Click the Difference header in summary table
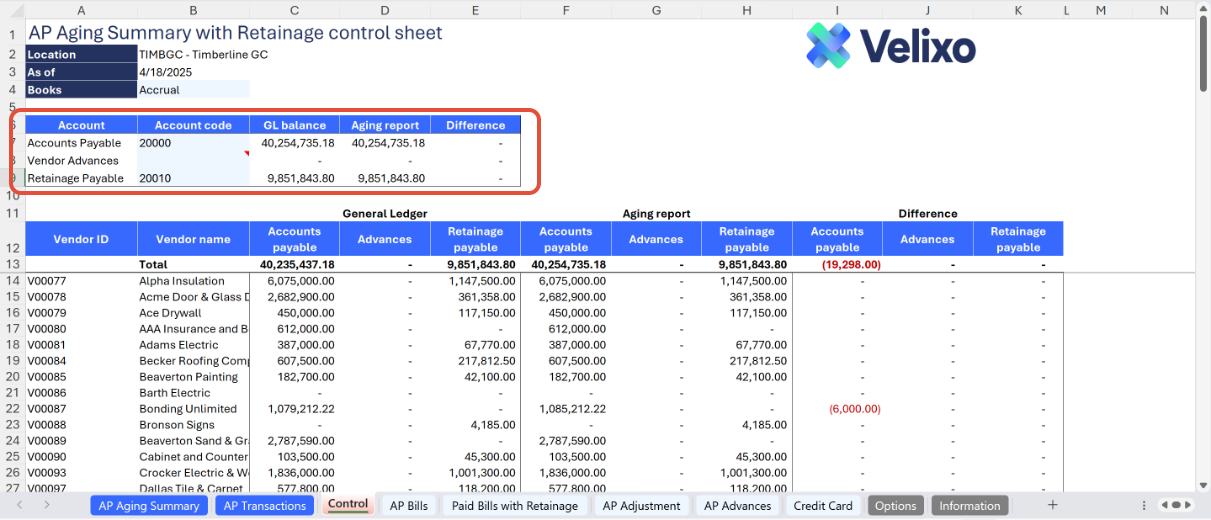 click(x=475, y=125)
